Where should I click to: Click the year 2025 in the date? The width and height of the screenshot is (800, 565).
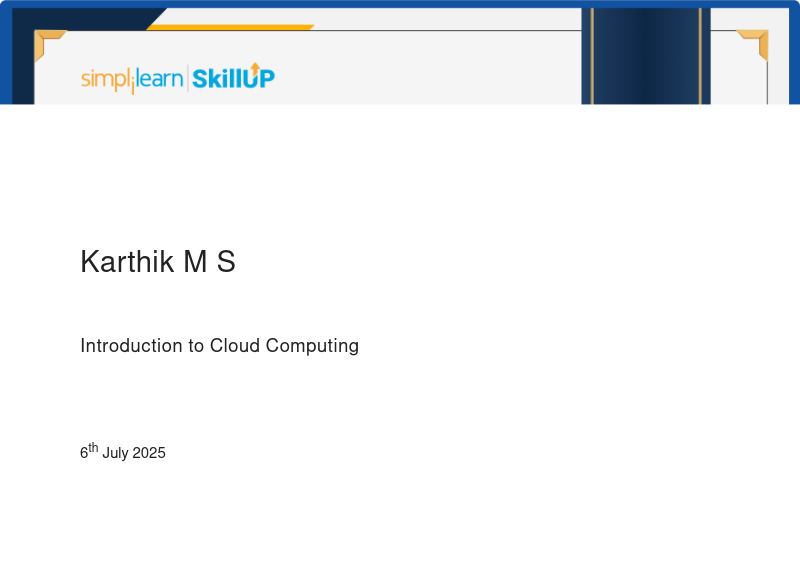tap(148, 453)
